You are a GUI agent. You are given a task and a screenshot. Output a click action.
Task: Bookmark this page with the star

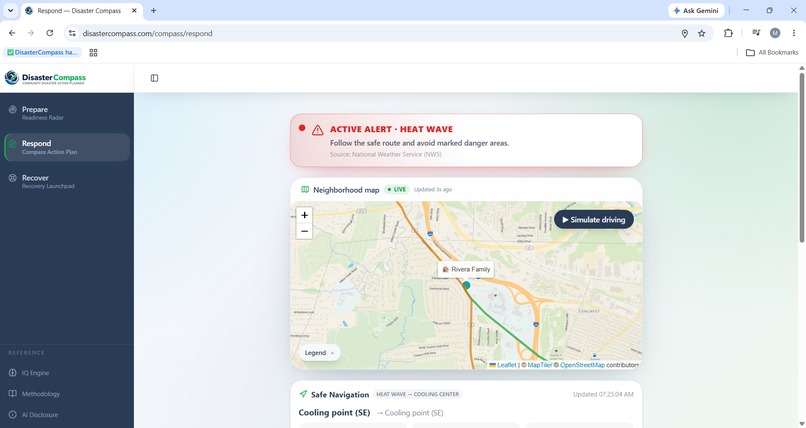point(702,33)
